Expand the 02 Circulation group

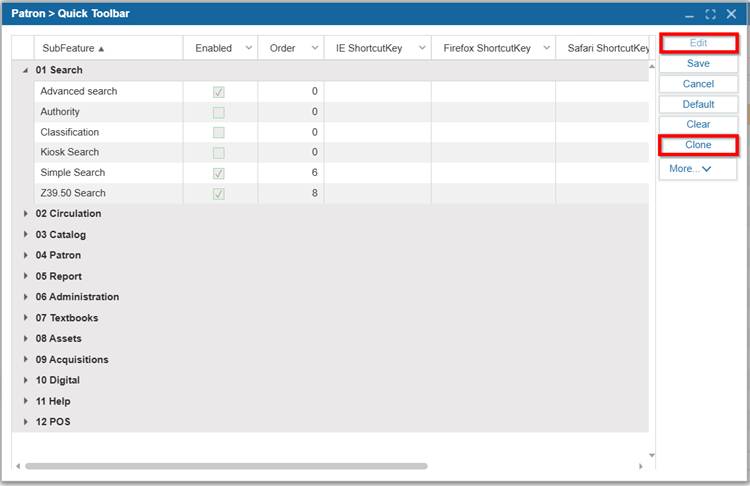pos(25,214)
